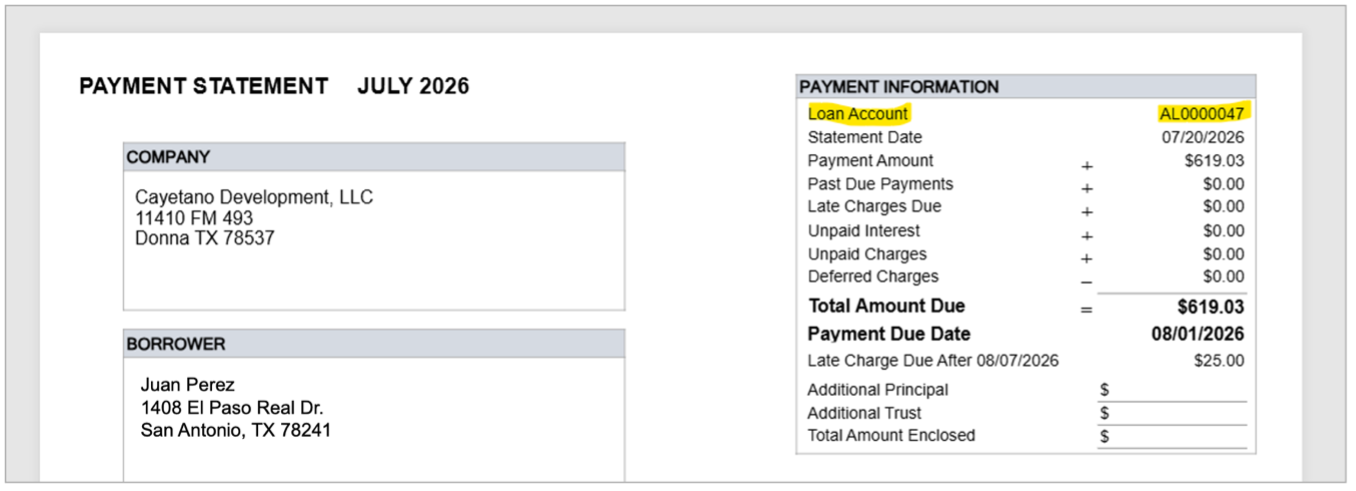Screen dimensions: 1356x491
Task: Click the $25.00 late charge amount
Action: (x=1219, y=361)
